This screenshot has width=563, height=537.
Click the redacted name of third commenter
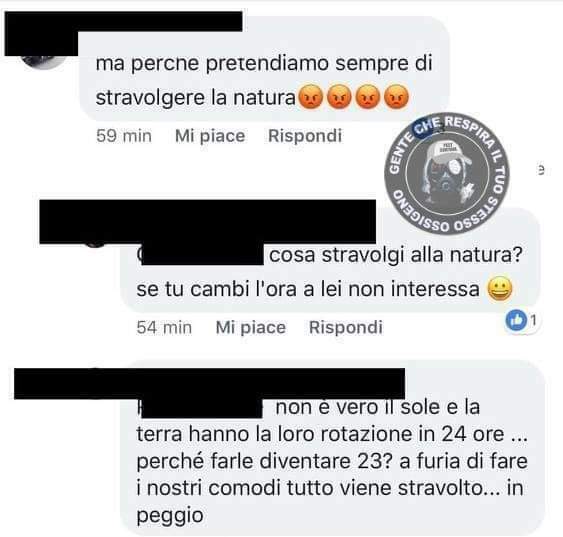pyautogui.click(x=209, y=383)
